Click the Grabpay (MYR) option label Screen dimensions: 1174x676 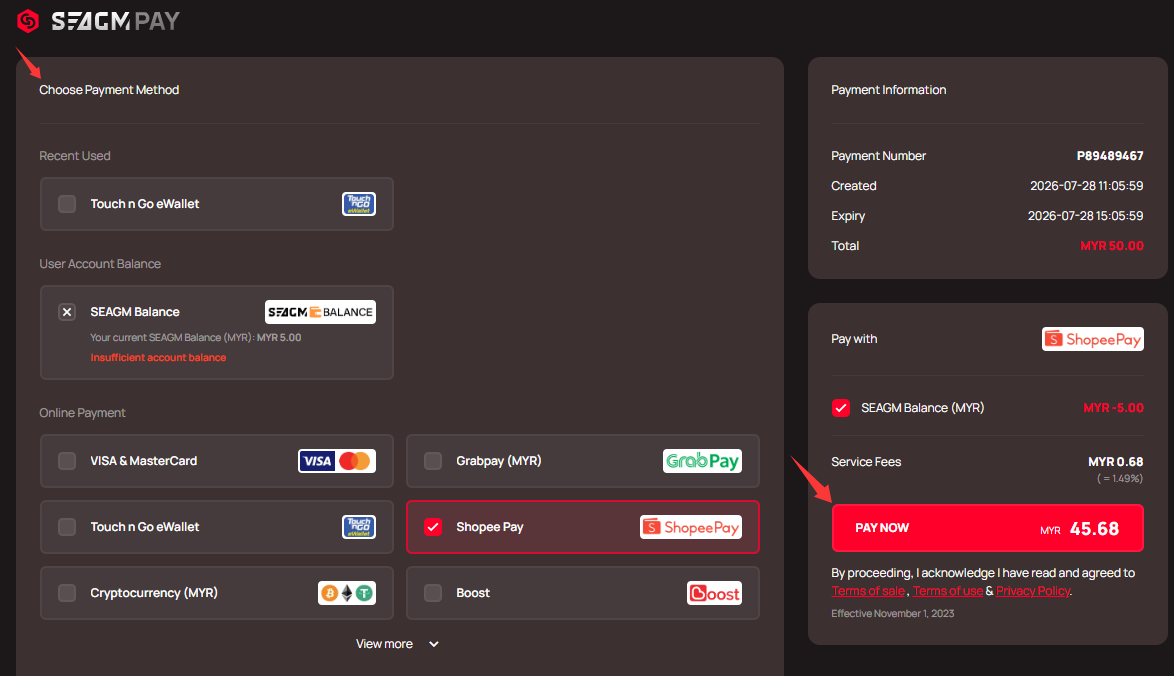point(499,461)
